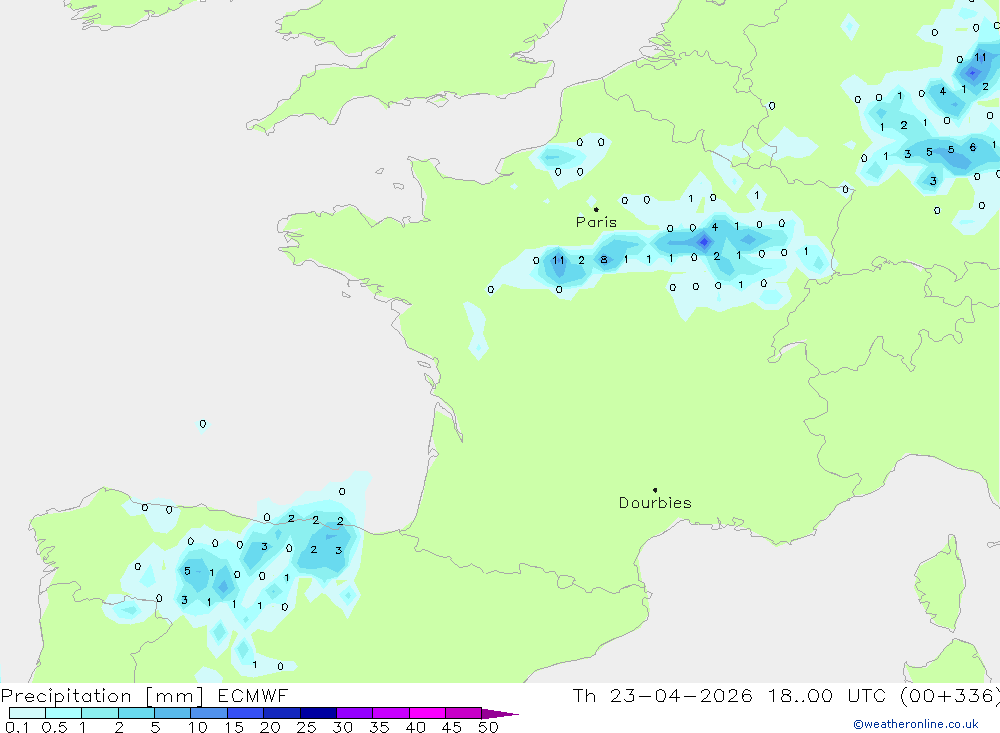Pick the 25–30 mm legend swatch
Viewport: 1000px width, 733px height.
point(318,713)
